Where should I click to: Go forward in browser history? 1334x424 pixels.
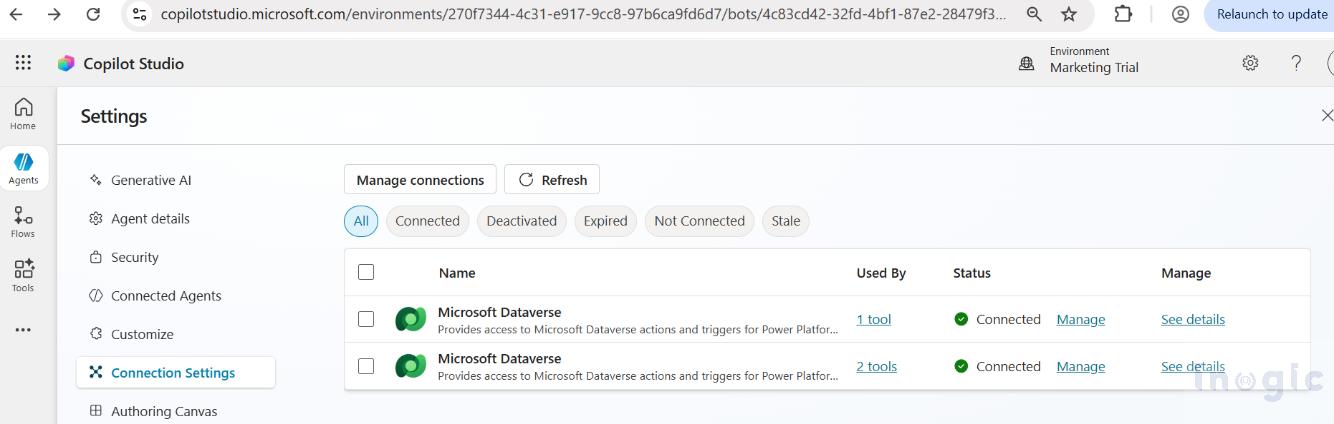(x=54, y=15)
